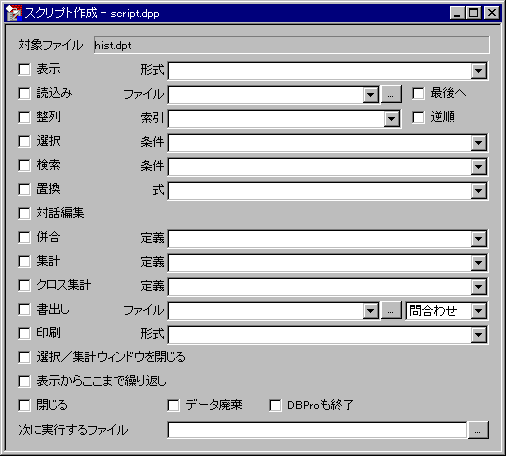The width and height of the screenshot is (506, 456).
Task: Toggle the 併合 checkbox
Action: [24, 238]
